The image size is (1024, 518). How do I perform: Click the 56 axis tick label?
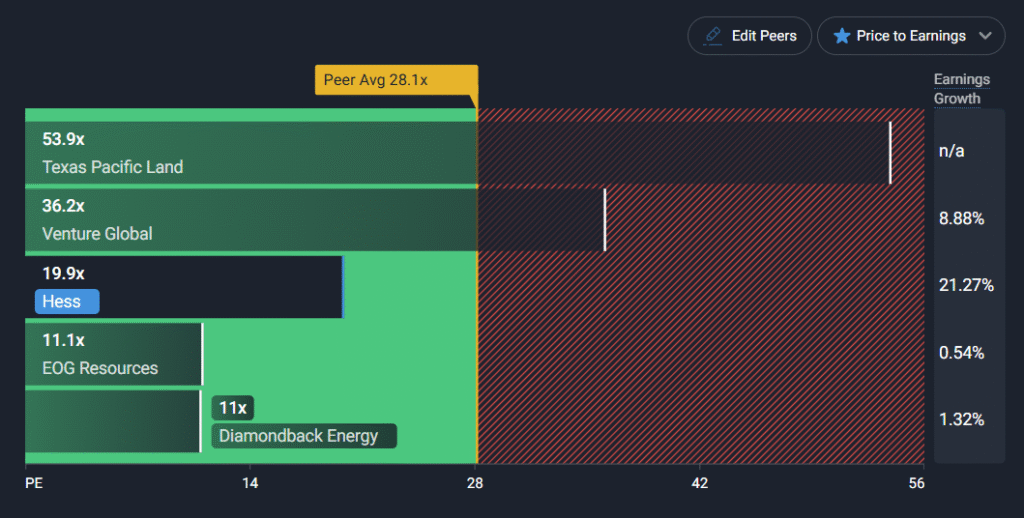pyautogui.click(x=917, y=483)
